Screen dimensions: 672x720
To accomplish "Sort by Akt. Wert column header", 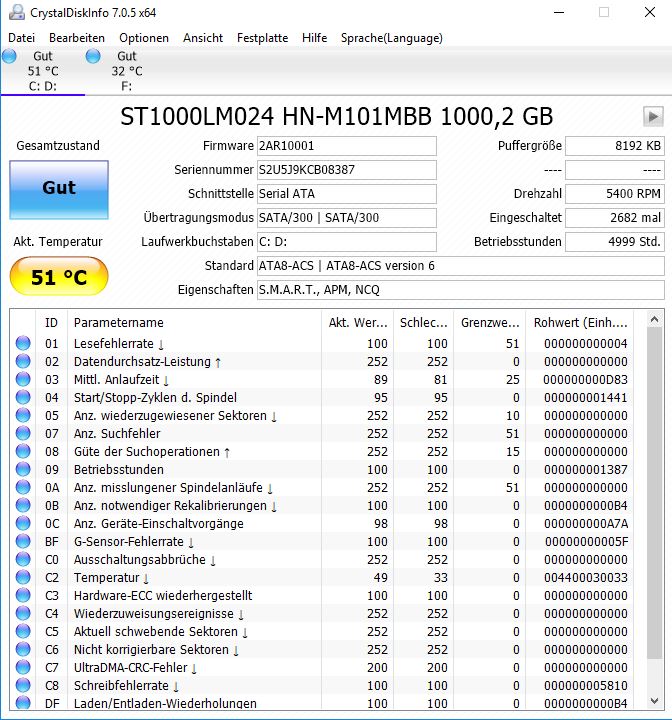I will (x=358, y=322).
